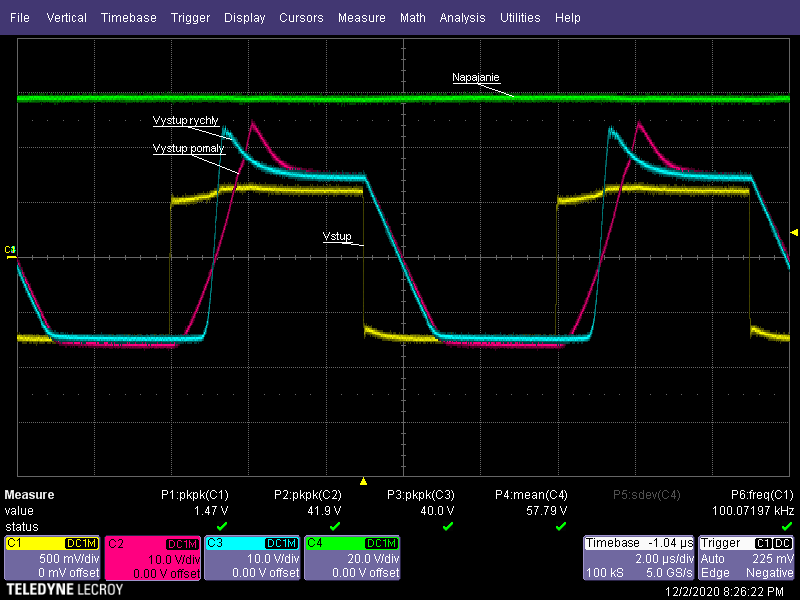This screenshot has height=600, width=800.
Task: Click the P6 status checkmark
Action: coord(787,526)
